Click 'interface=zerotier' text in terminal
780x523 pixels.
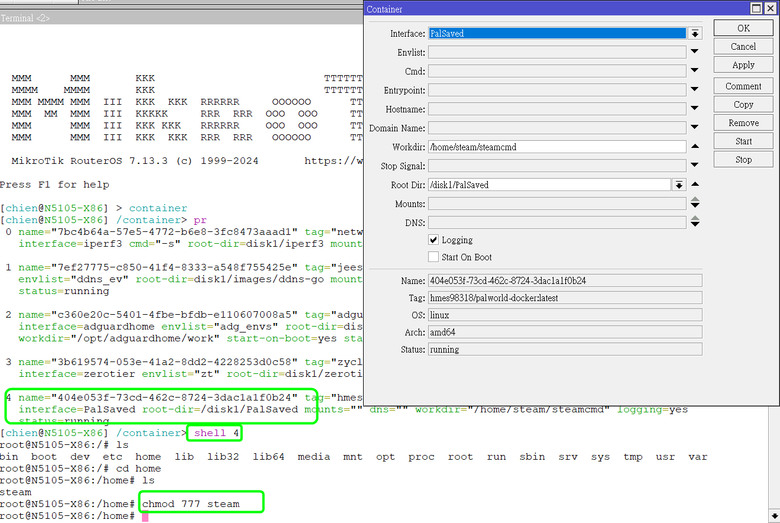point(77,374)
